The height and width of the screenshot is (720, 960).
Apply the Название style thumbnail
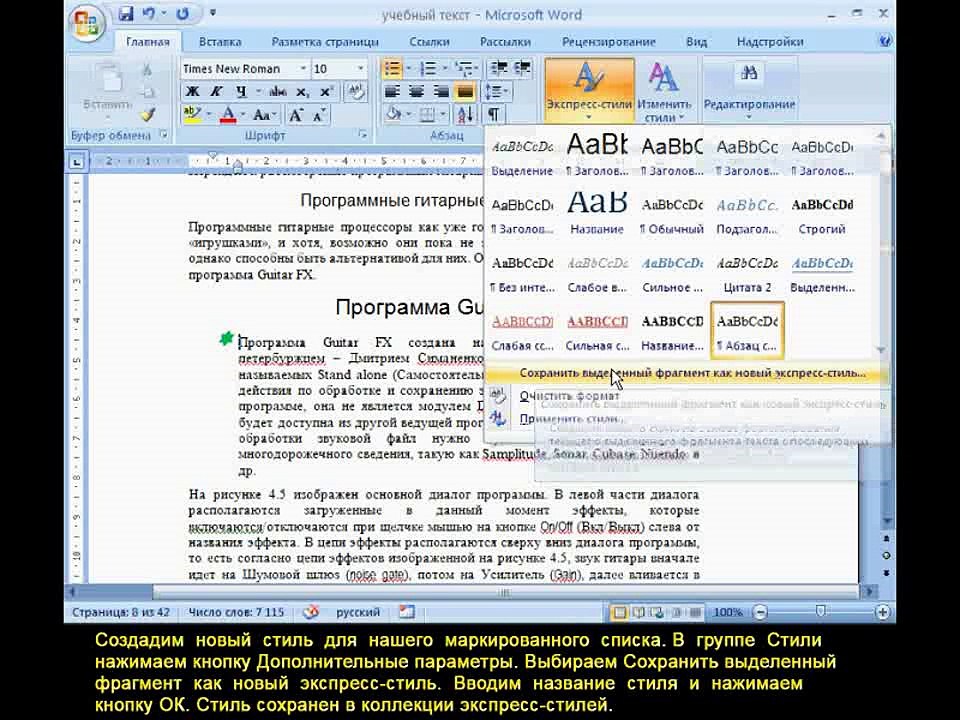point(597,211)
